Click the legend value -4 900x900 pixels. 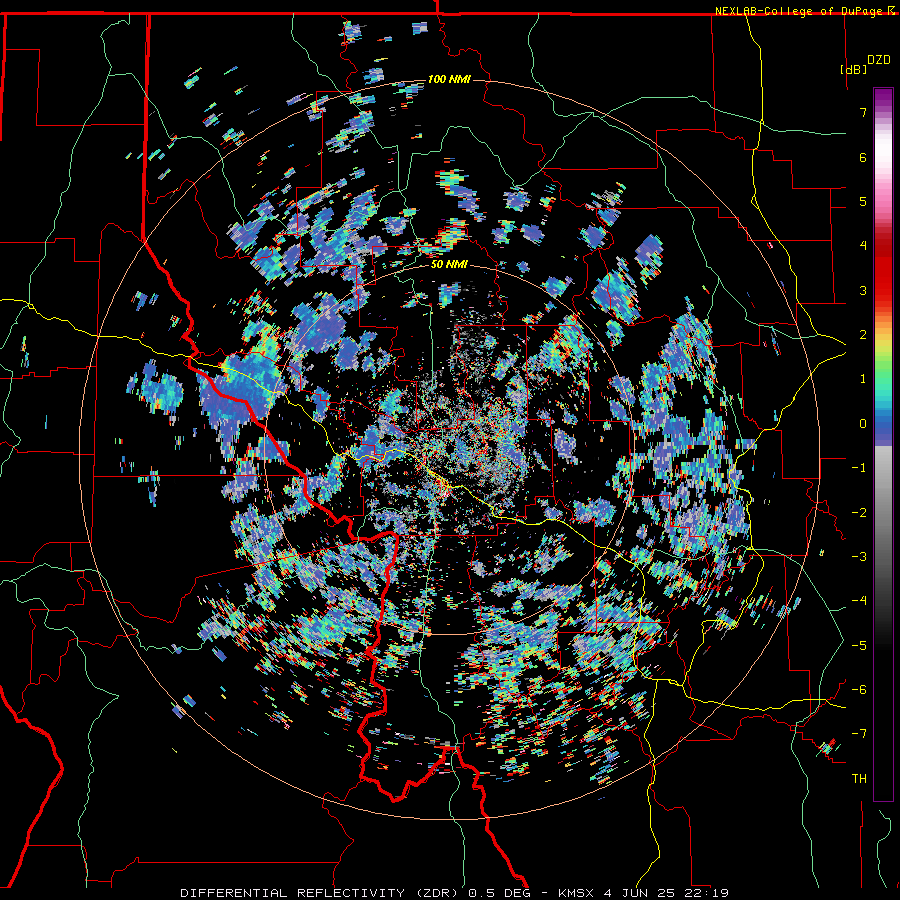[x=859, y=601]
